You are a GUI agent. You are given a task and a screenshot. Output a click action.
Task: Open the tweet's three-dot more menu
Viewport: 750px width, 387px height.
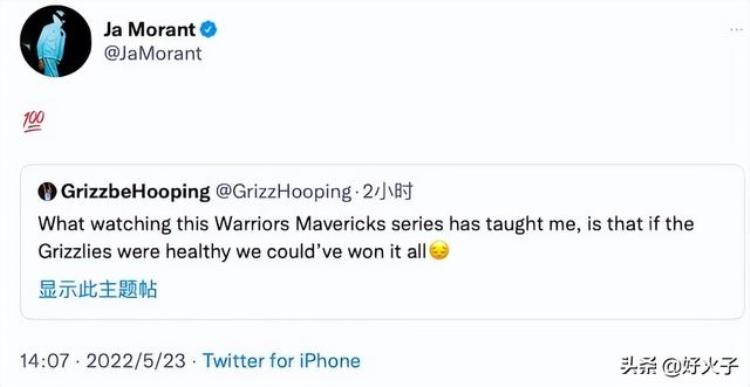pyautogui.click(x=736, y=30)
